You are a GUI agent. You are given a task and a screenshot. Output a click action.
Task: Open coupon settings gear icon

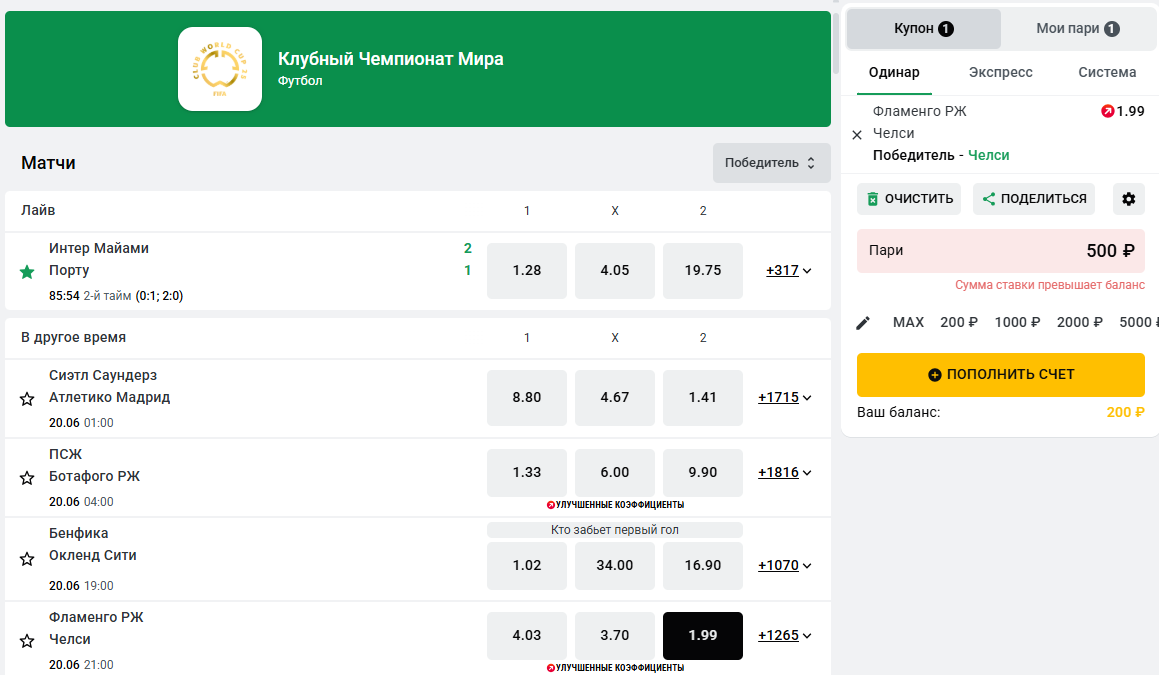click(x=1129, y=199)
